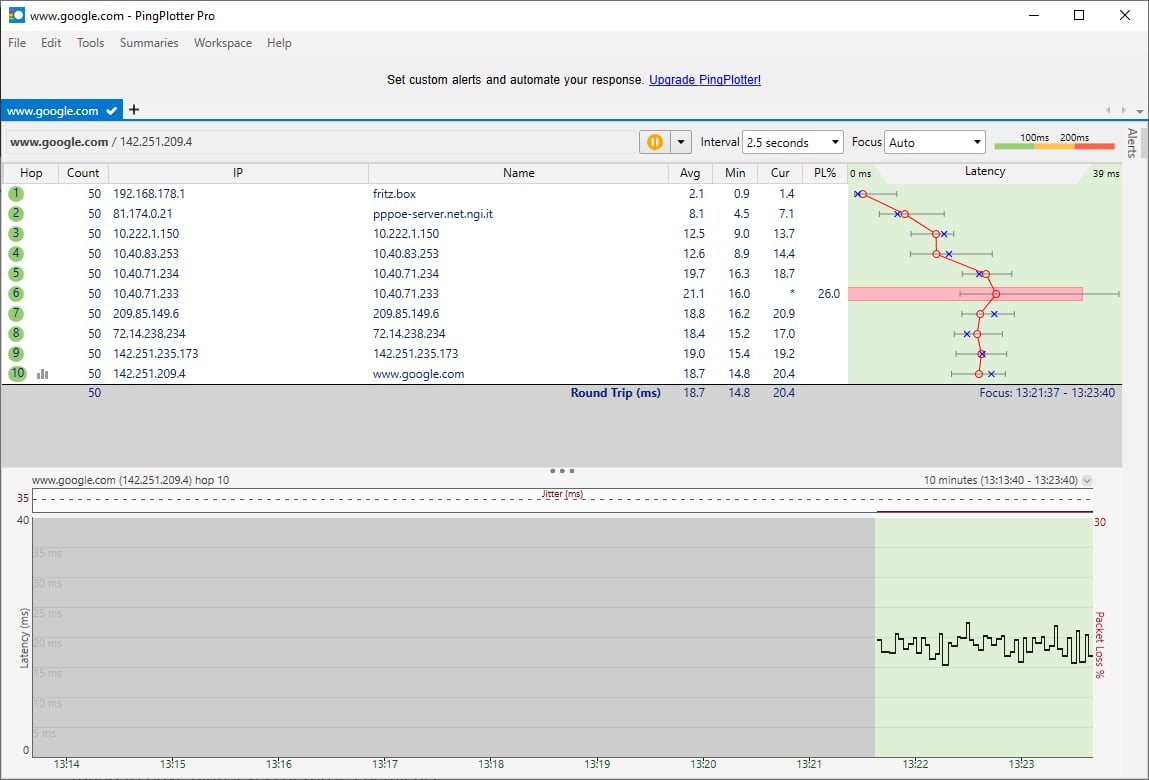Click the target address field www.google.com / 142.251.209.4
Screen dimensions: 1149x780
point(321,142)
